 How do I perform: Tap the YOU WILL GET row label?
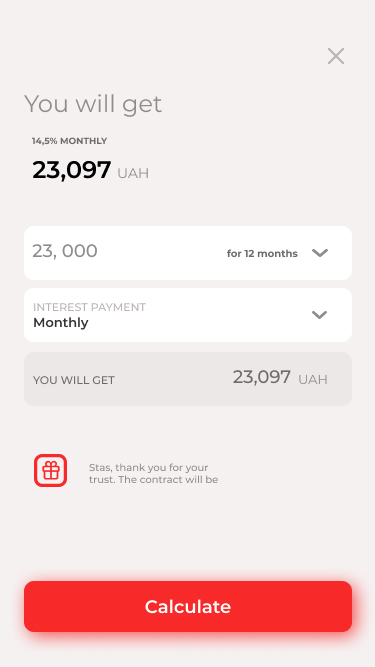click(x=74, y=380)
